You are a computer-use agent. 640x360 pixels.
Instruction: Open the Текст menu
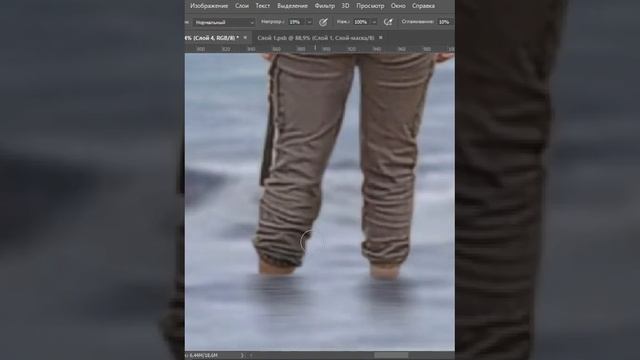pos(262,6)
